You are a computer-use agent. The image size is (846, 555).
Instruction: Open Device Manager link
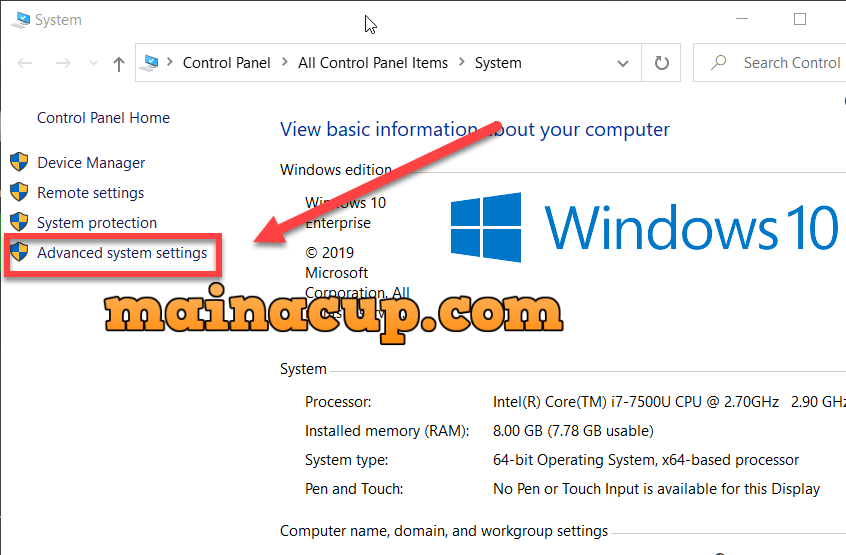tap(91, 163)
